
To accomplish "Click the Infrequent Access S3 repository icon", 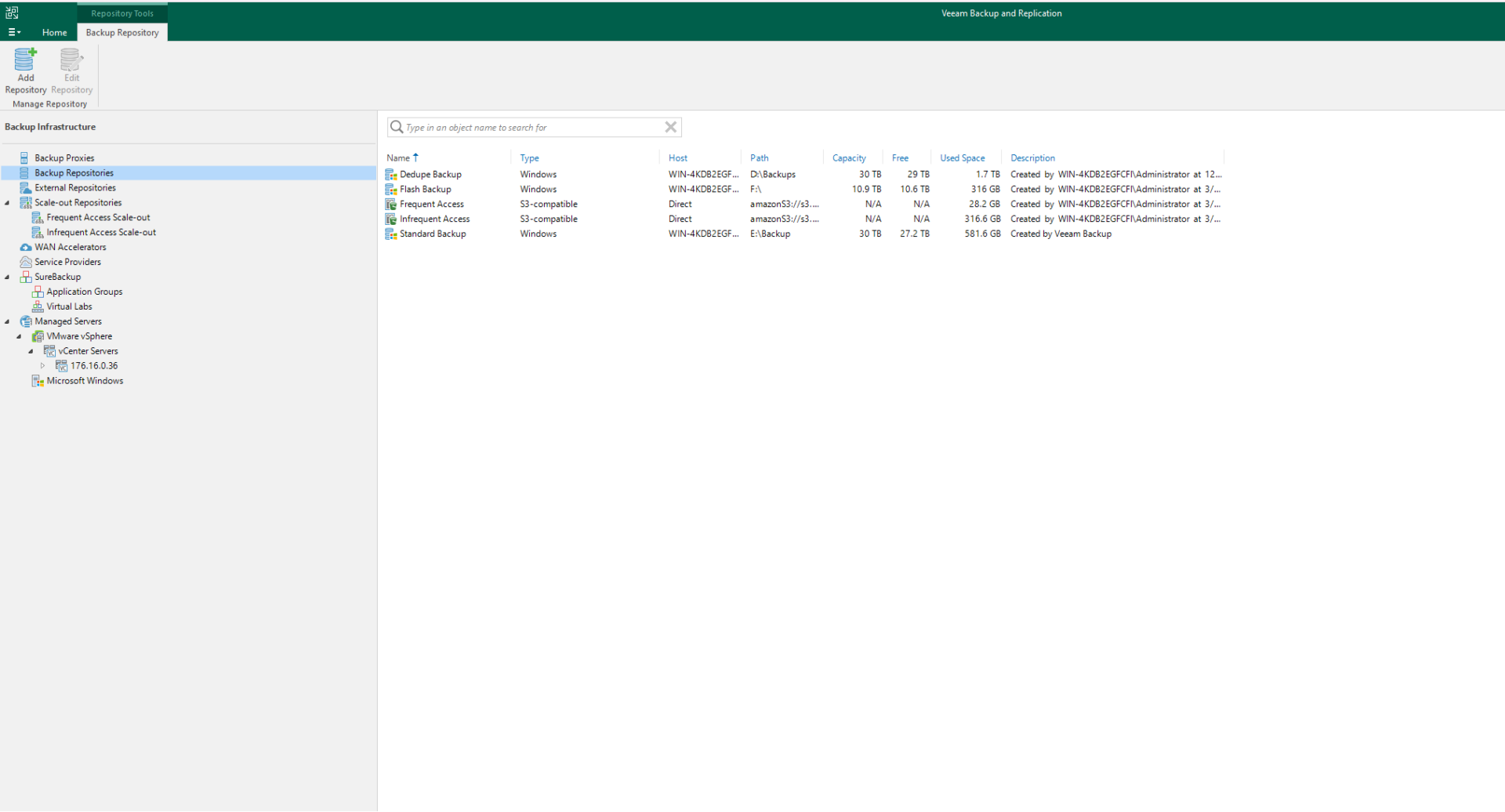I will point(390,219).
